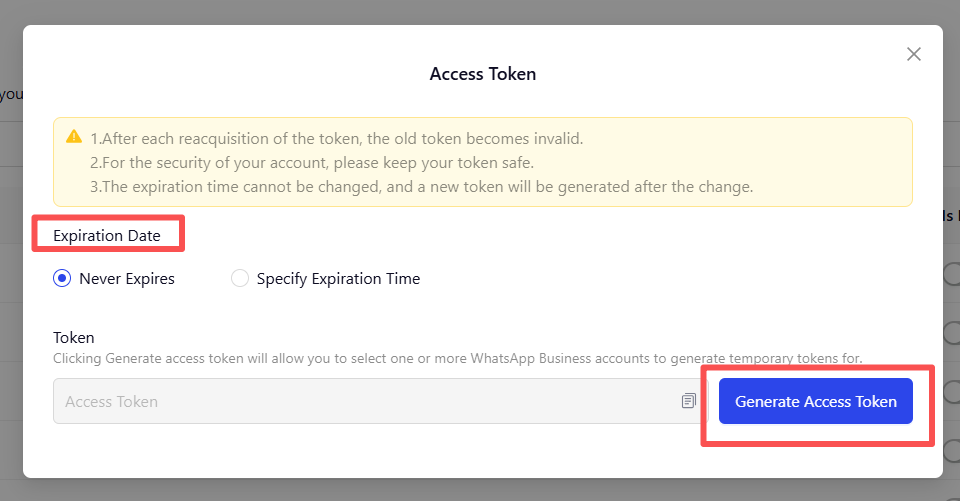Click the Generate Access Token button
Screen dimensions: 960x501
click(x=816, y=401)
